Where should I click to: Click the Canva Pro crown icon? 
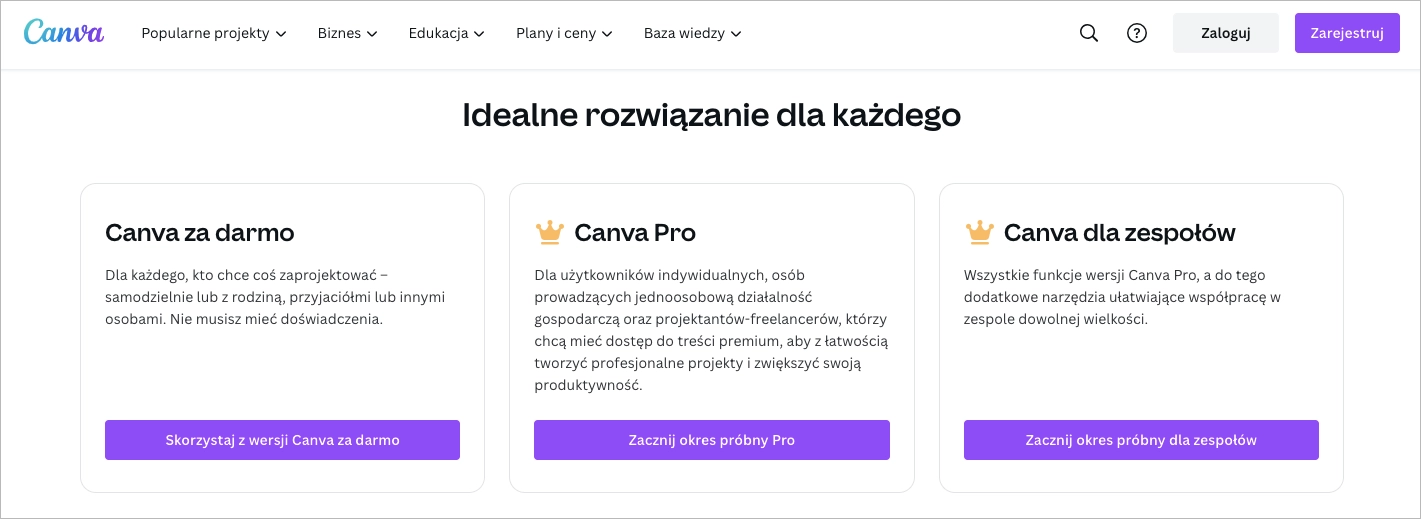550,233
